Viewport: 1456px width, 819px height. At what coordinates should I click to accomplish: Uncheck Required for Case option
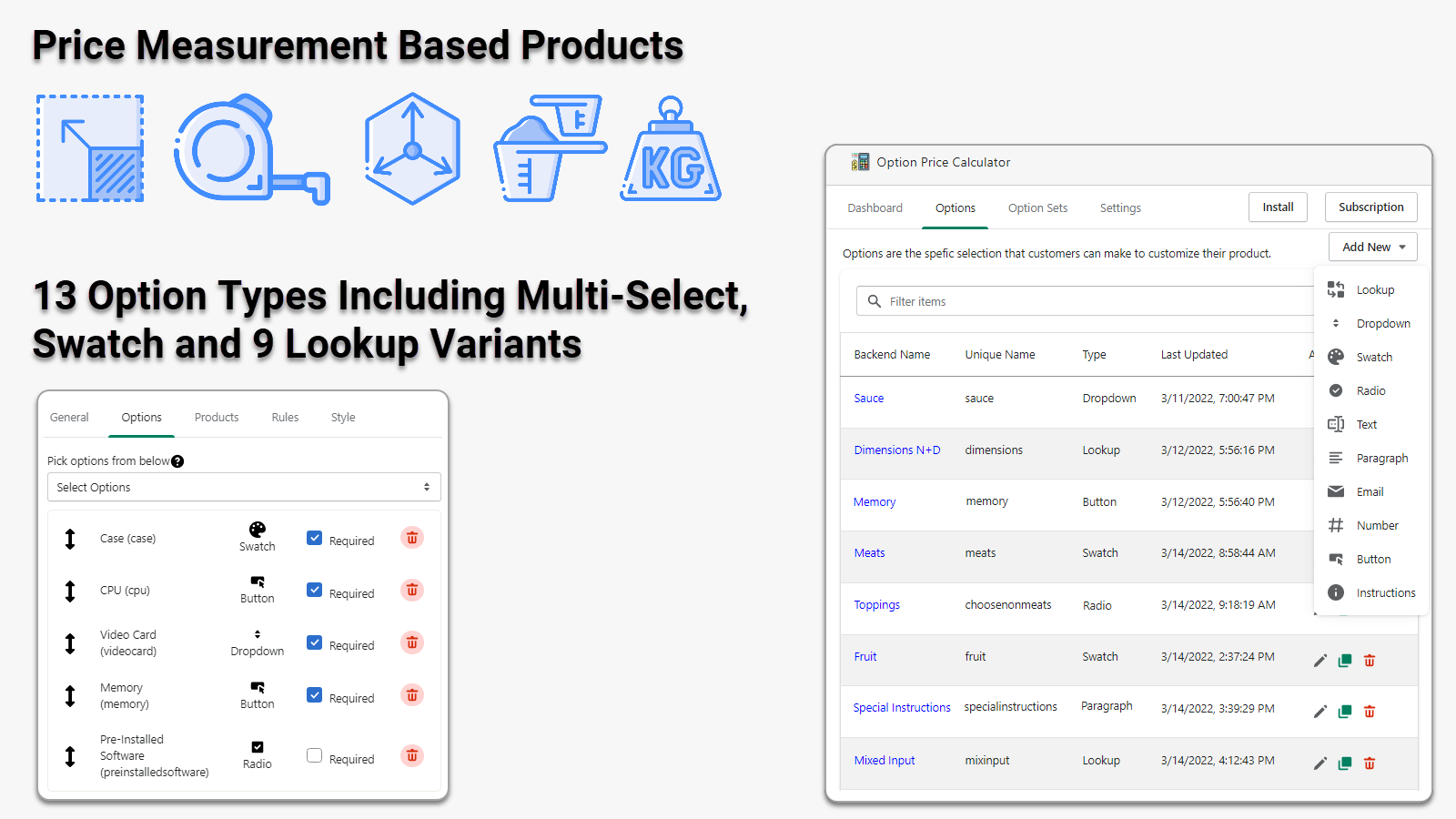(315, 538)
